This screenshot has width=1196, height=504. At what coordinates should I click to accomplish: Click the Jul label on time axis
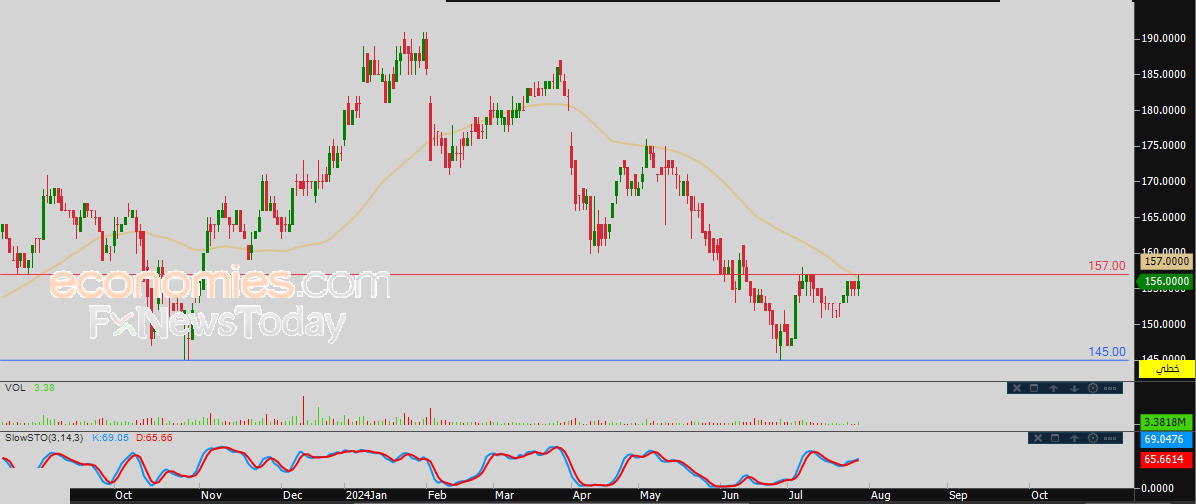(796, 496)
